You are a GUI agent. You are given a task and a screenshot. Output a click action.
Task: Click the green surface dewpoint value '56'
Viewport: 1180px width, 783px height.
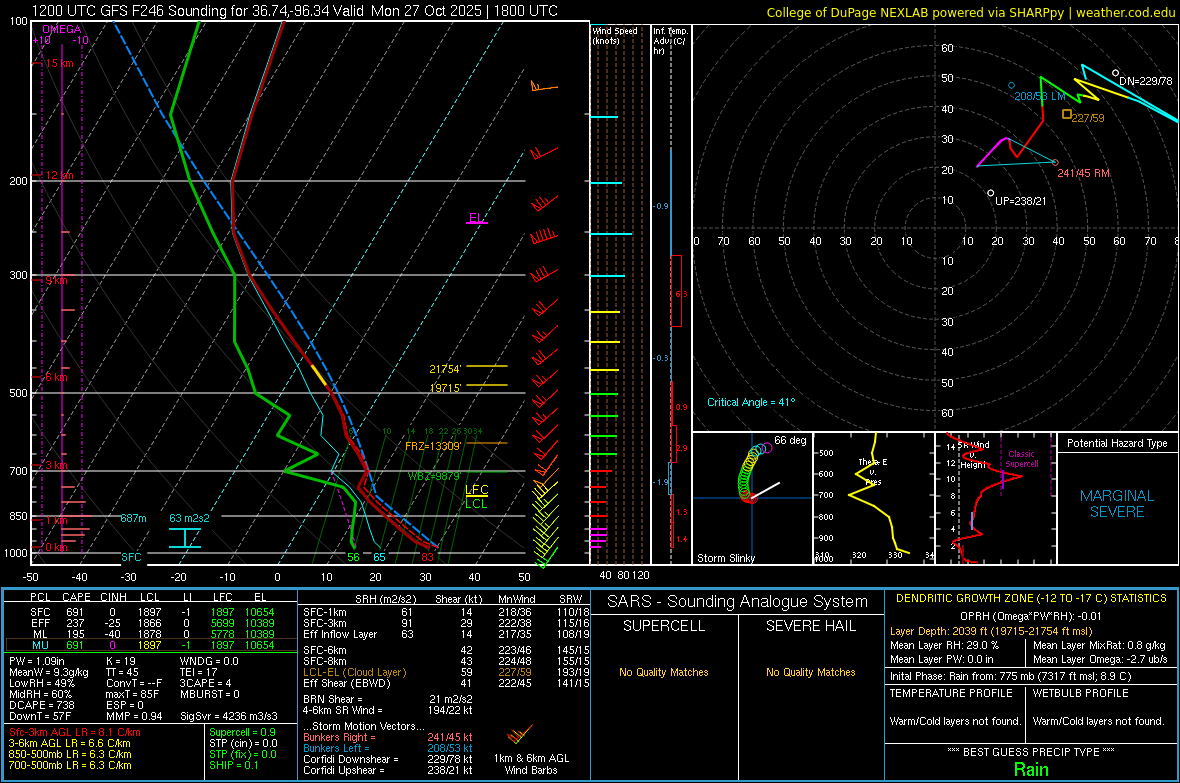click(353, 557)
